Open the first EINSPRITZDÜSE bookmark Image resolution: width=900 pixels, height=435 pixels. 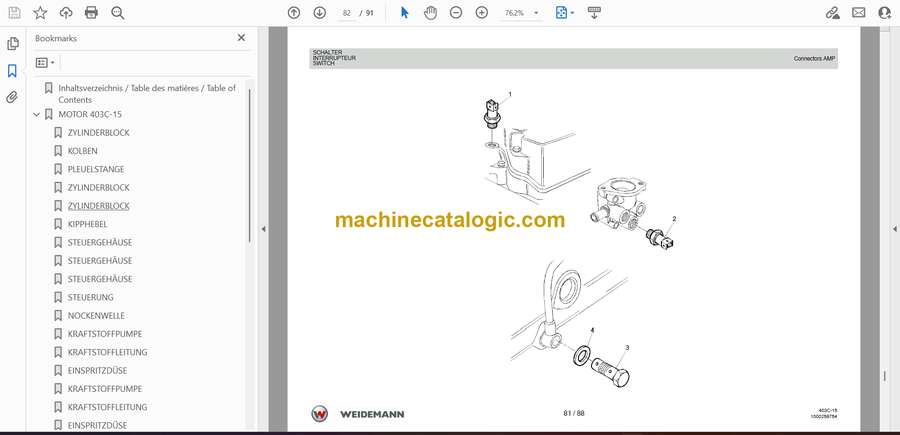(x=98, y=371)
